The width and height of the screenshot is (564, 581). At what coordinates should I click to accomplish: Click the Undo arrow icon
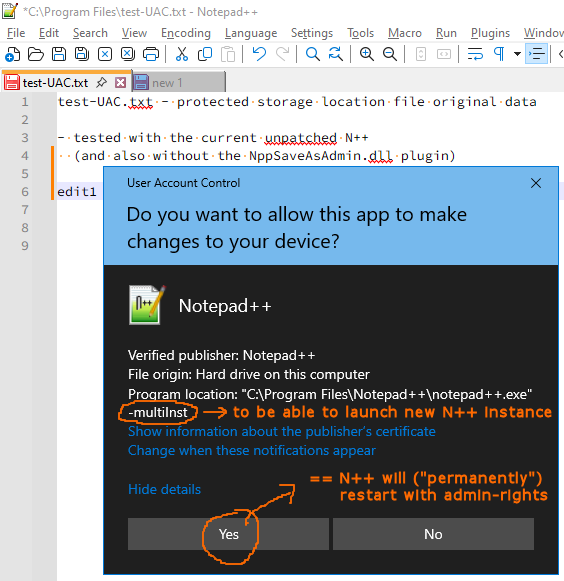259,54
